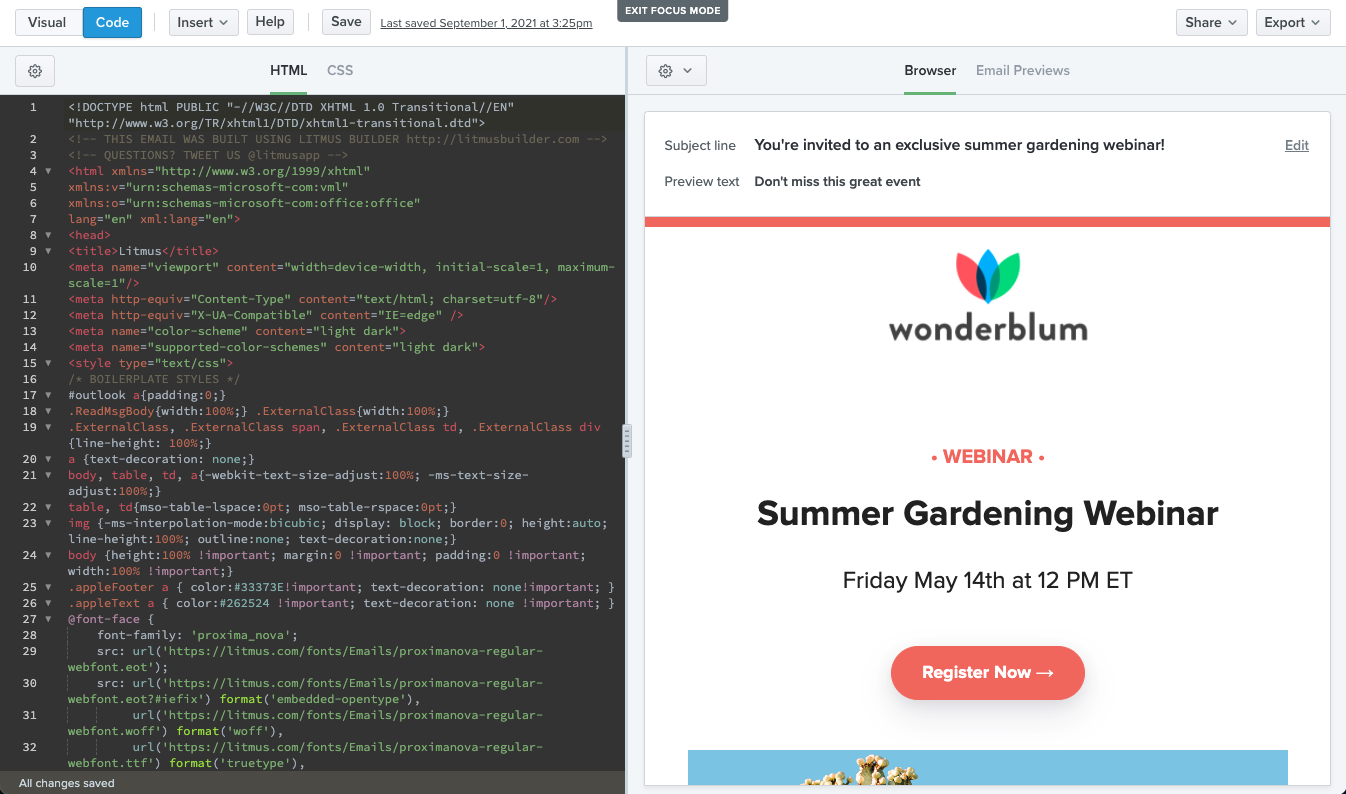Fold the table, td rule at line 22
The height and width of the screenshot is (794, 1346).
[49, 507]
